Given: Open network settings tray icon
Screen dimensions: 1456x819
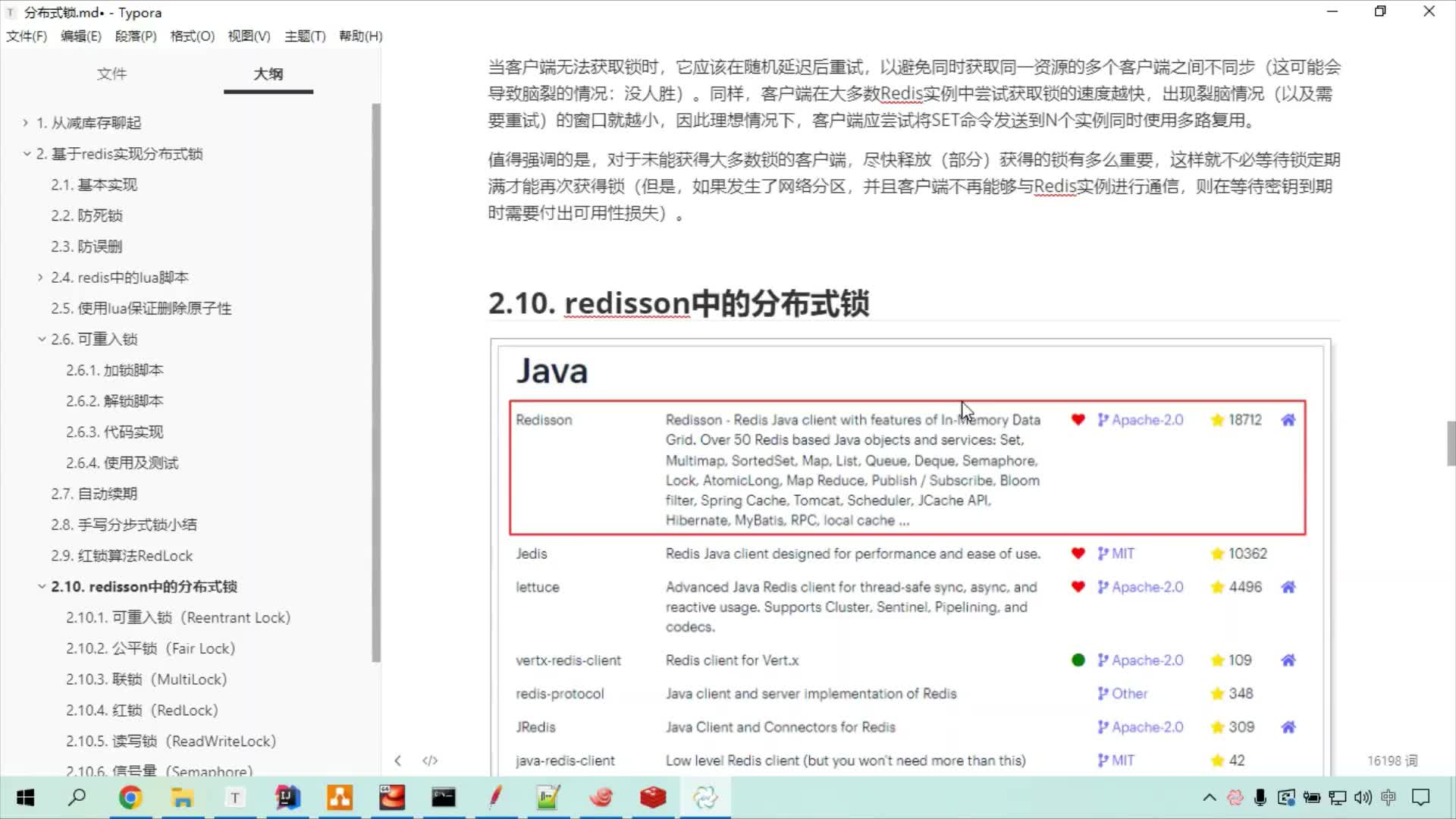Looking at the screenshot, I should tap(1338, 798).
